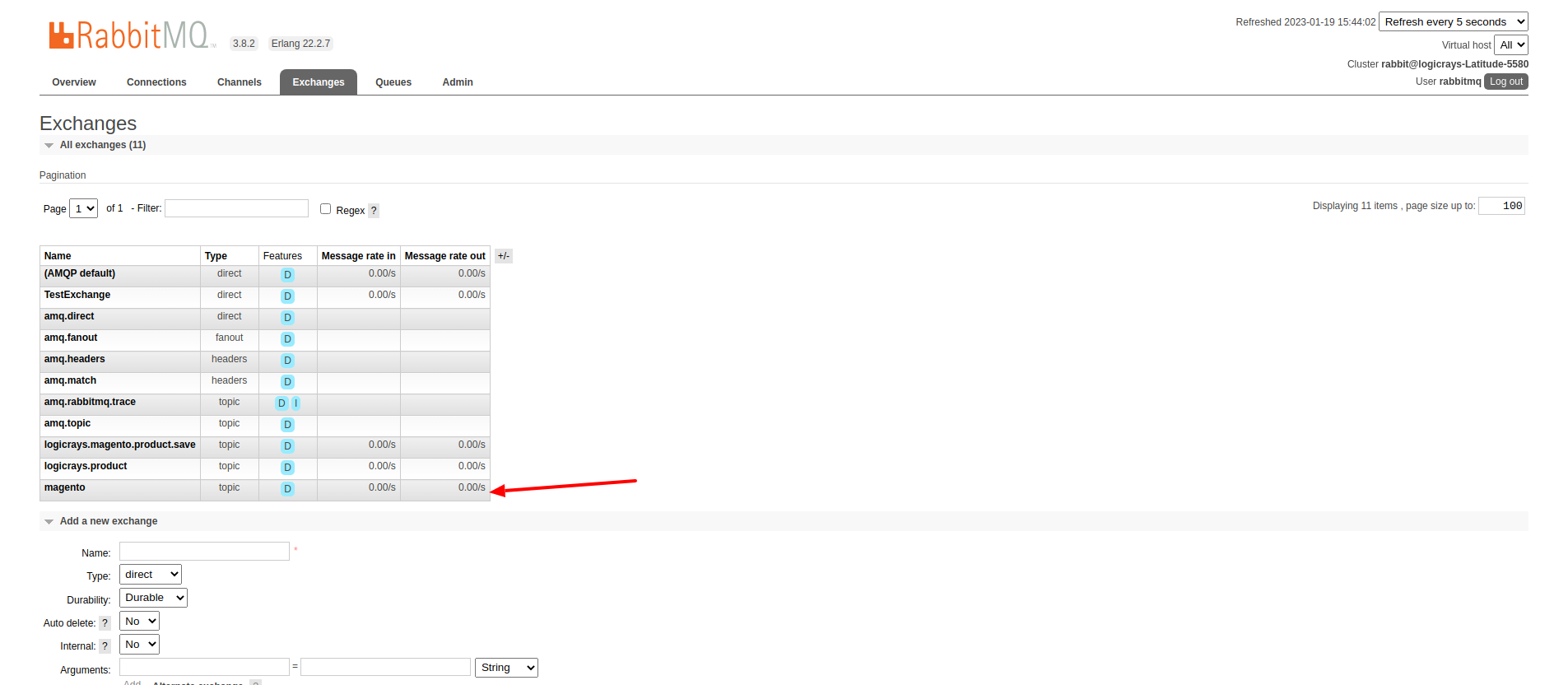1568x685 pixels.
Task: Open the logicrays.product exchange link
Action: [x=86, y=466]
